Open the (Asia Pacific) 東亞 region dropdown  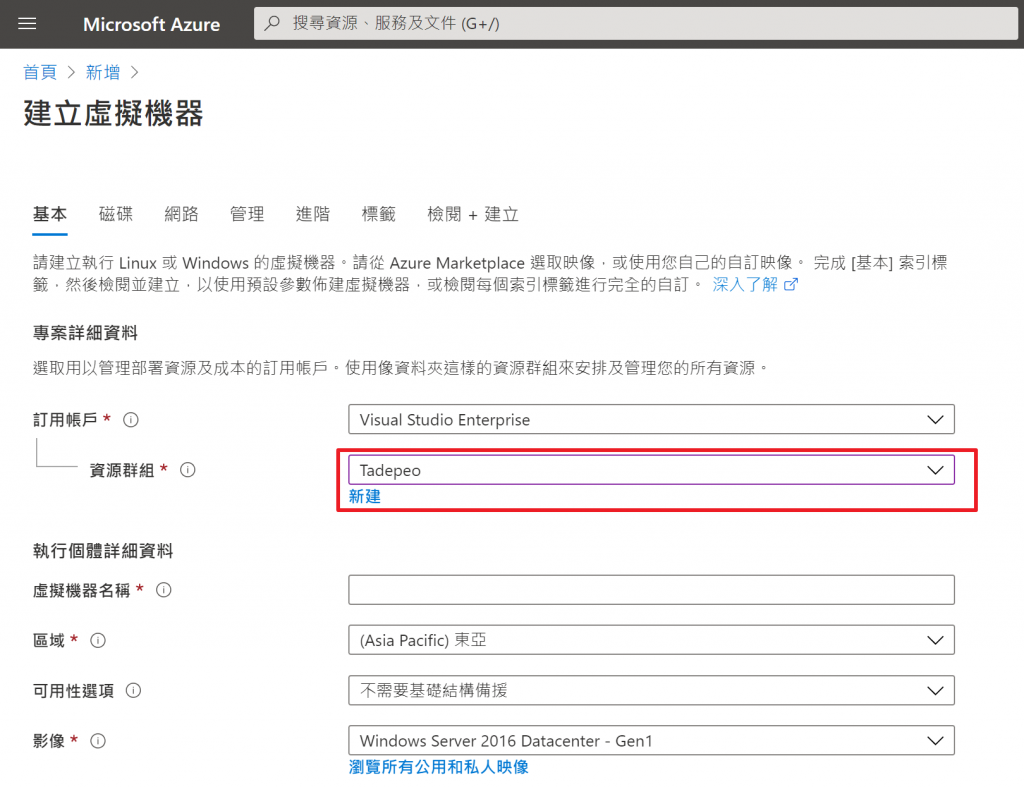tap(651, 640)
